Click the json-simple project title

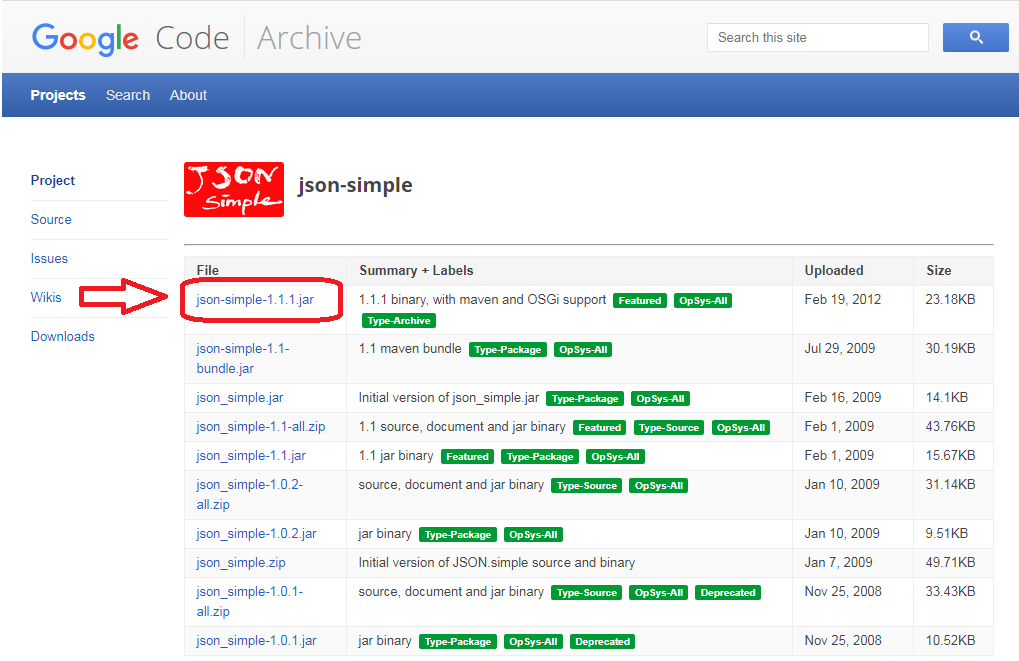coord(355,185)
